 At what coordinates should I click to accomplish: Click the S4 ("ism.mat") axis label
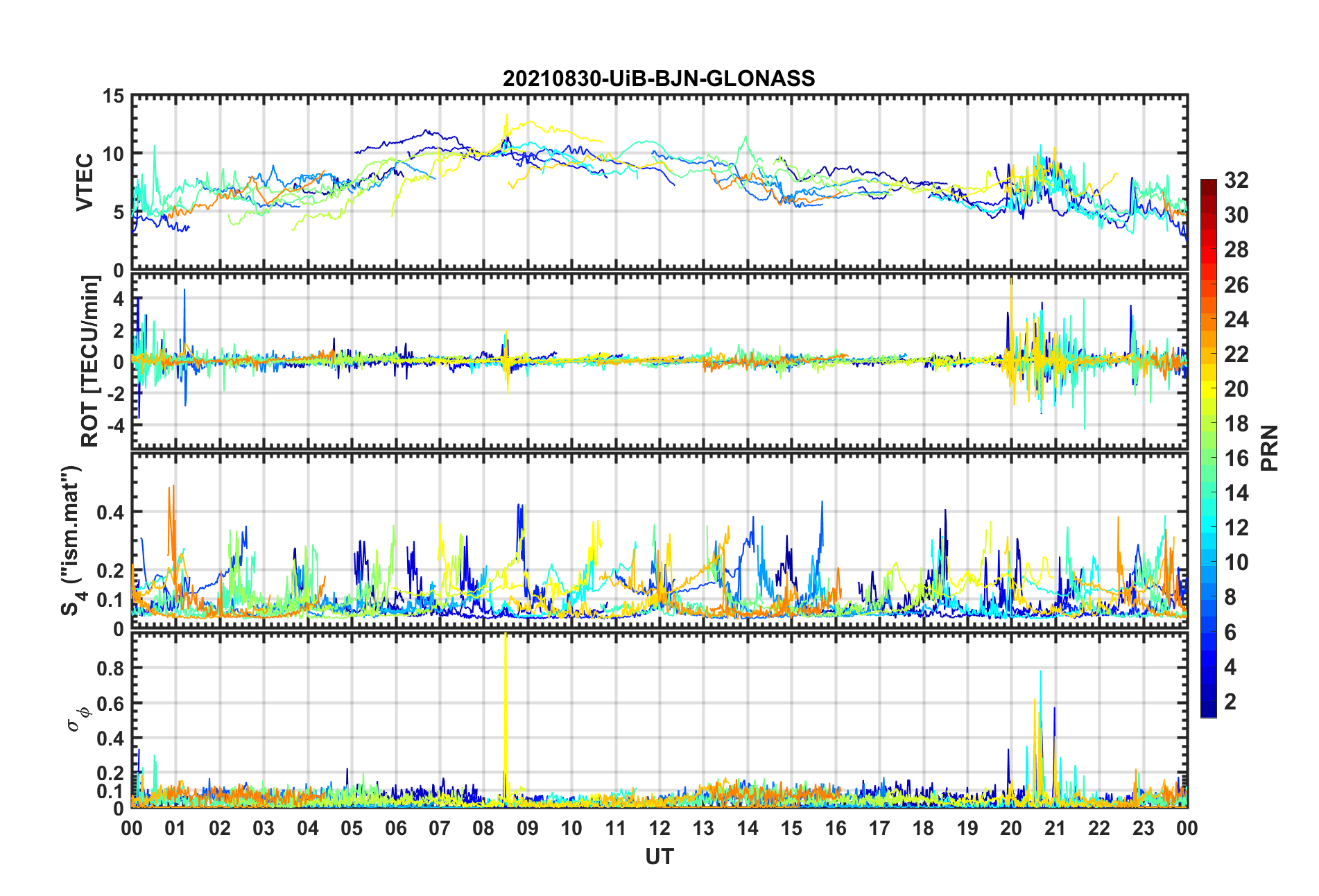pos(71,541)
